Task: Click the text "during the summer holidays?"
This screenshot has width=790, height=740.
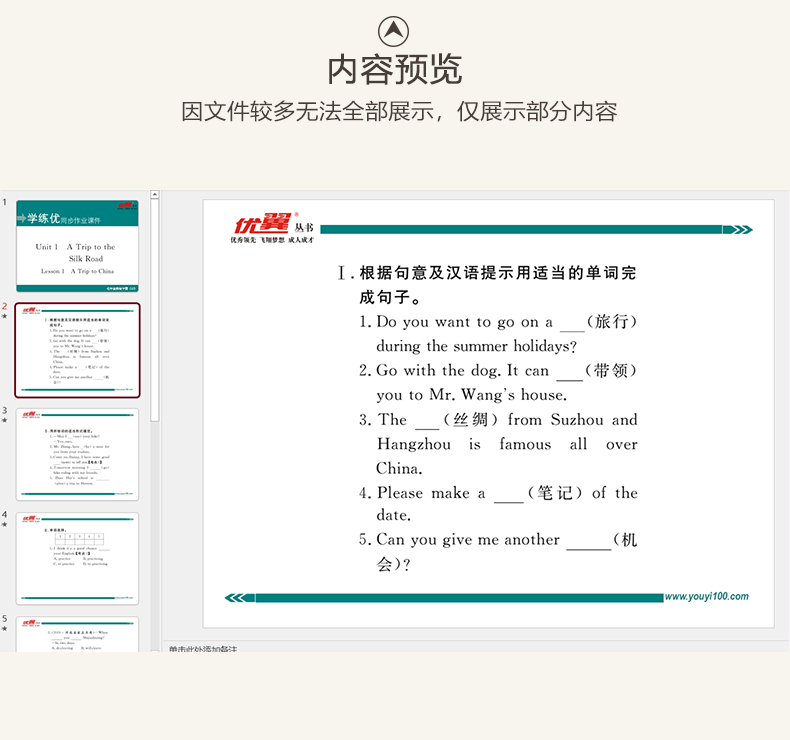Action: [x=476, y=347]
